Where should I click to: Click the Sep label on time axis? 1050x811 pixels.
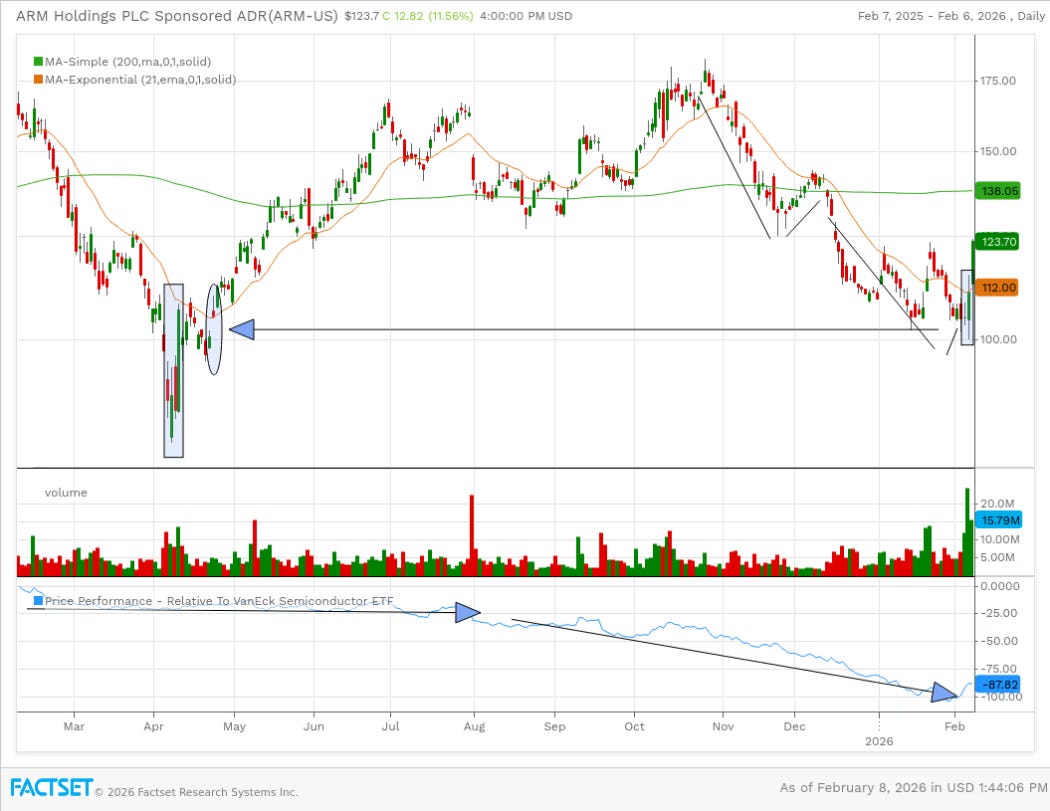(554, 726)
